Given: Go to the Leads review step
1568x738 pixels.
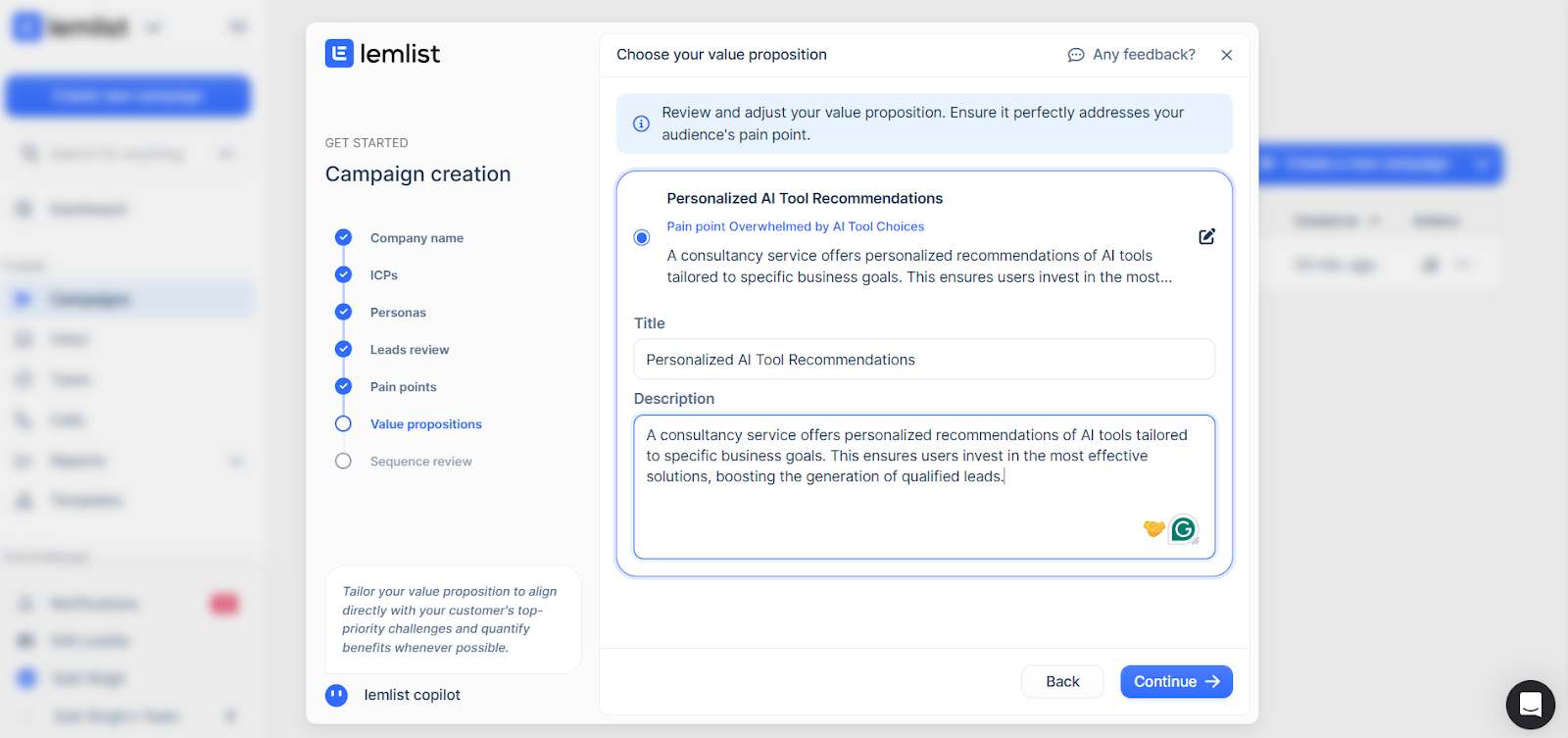Looking at the screenshot, I should tap(410, 350).
